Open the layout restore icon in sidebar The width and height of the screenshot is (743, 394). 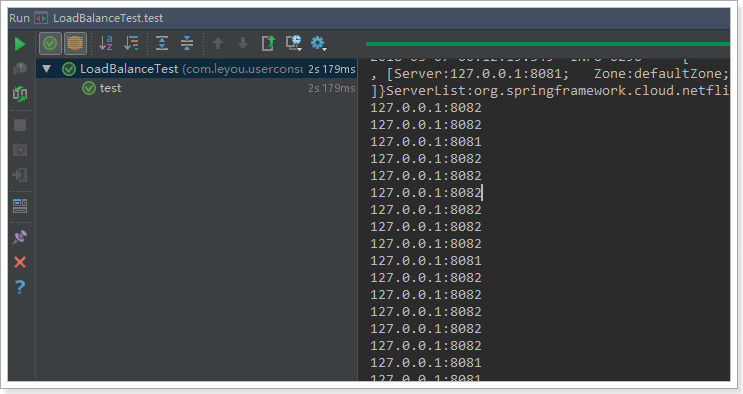tap(20, 206)
